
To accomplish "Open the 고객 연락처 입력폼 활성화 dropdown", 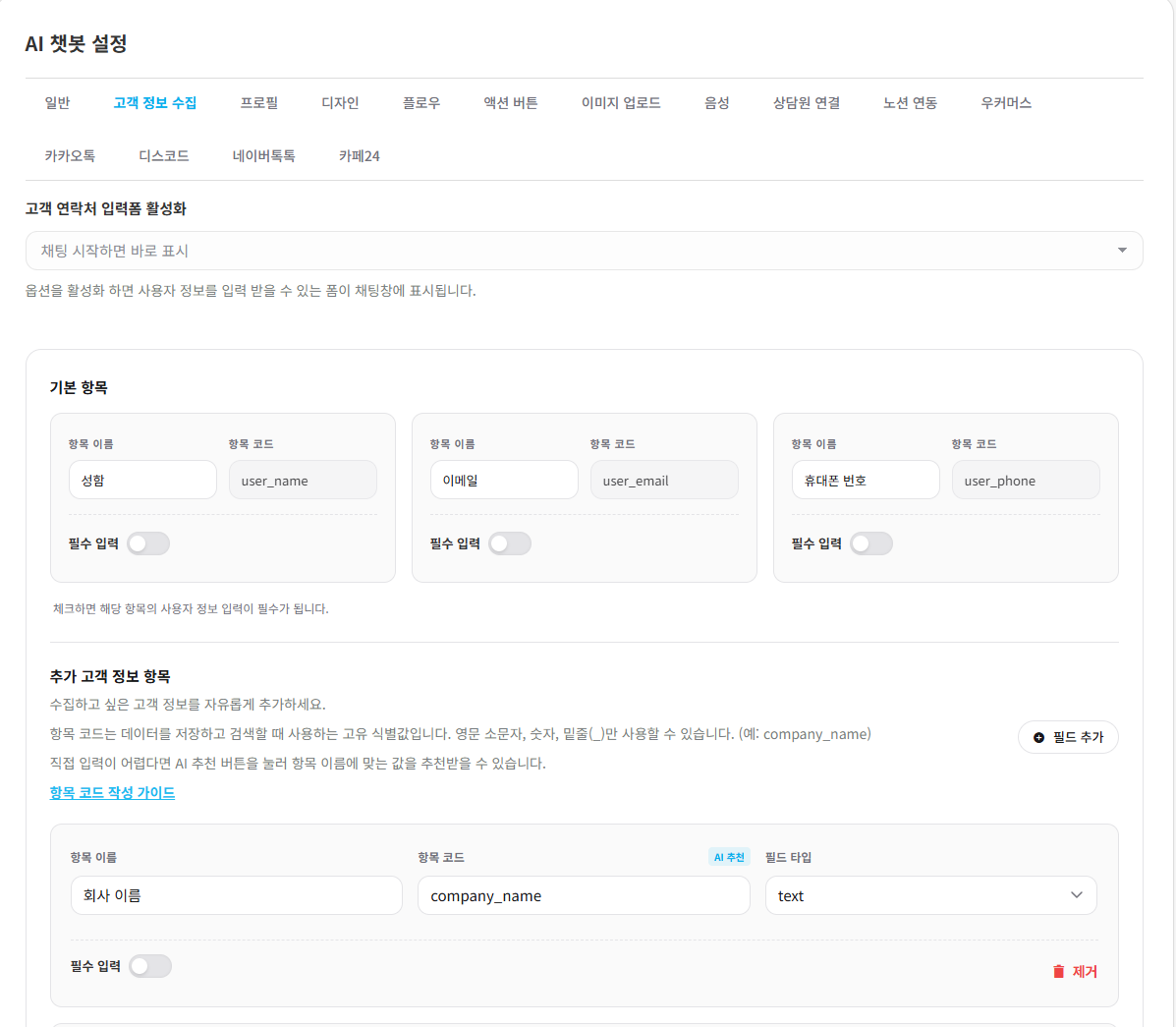I will pos(585,251).
